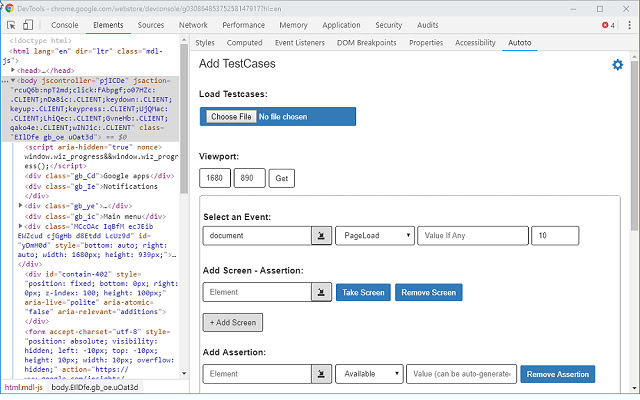Screen dimensions: 640x400
Task: Select the Computed sidebar tab
Action: pyautogui.click(x=244, y=42)
